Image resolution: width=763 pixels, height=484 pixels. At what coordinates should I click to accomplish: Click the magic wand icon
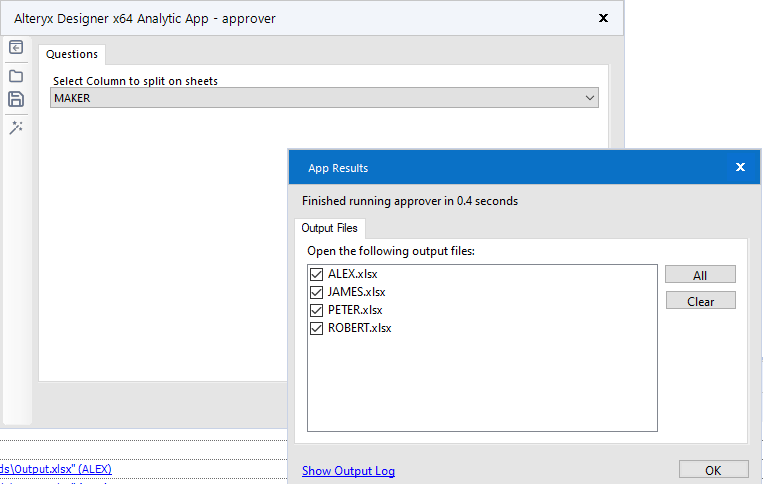pyautogui.click(x=16, y=127)
